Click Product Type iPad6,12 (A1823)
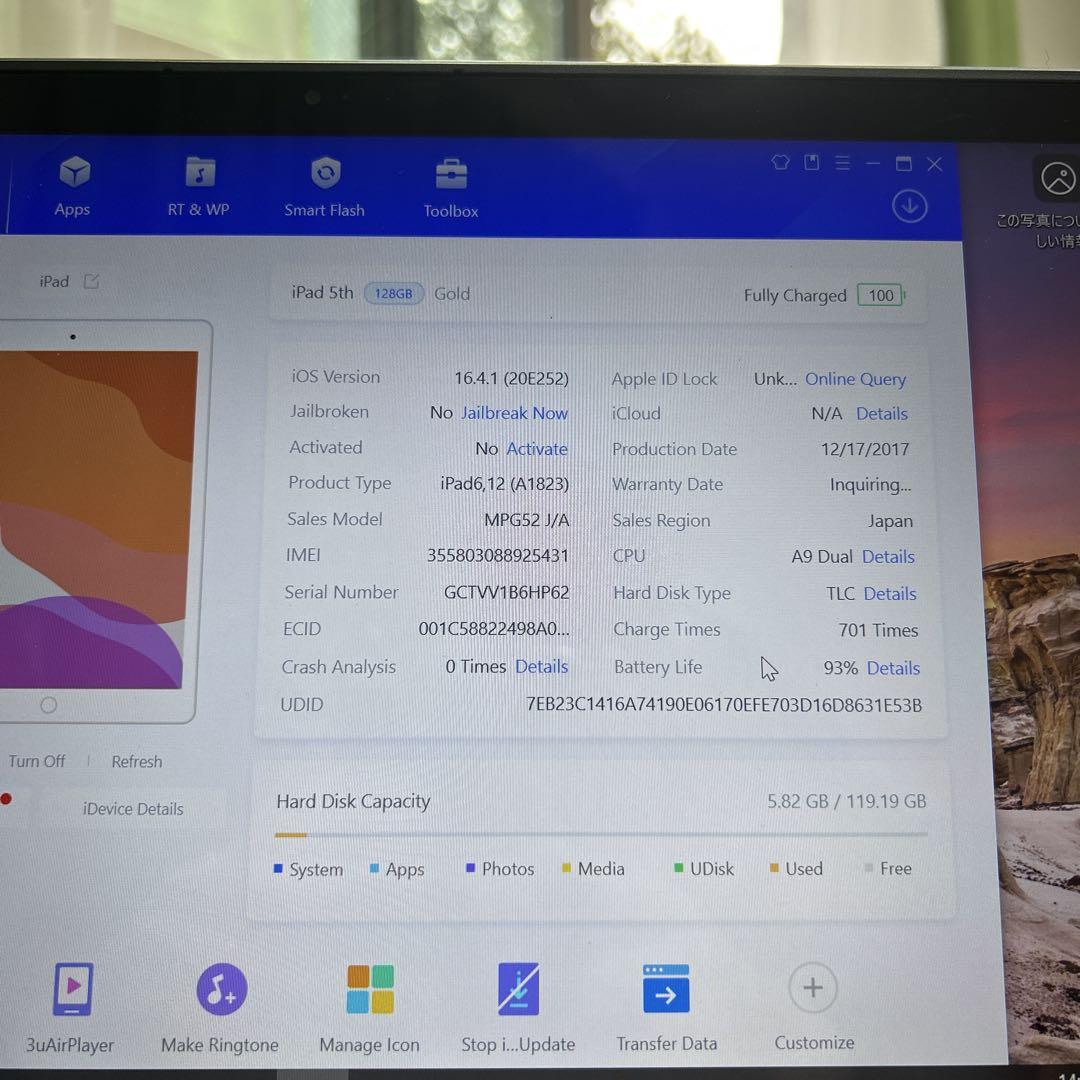 coord(505,484)
